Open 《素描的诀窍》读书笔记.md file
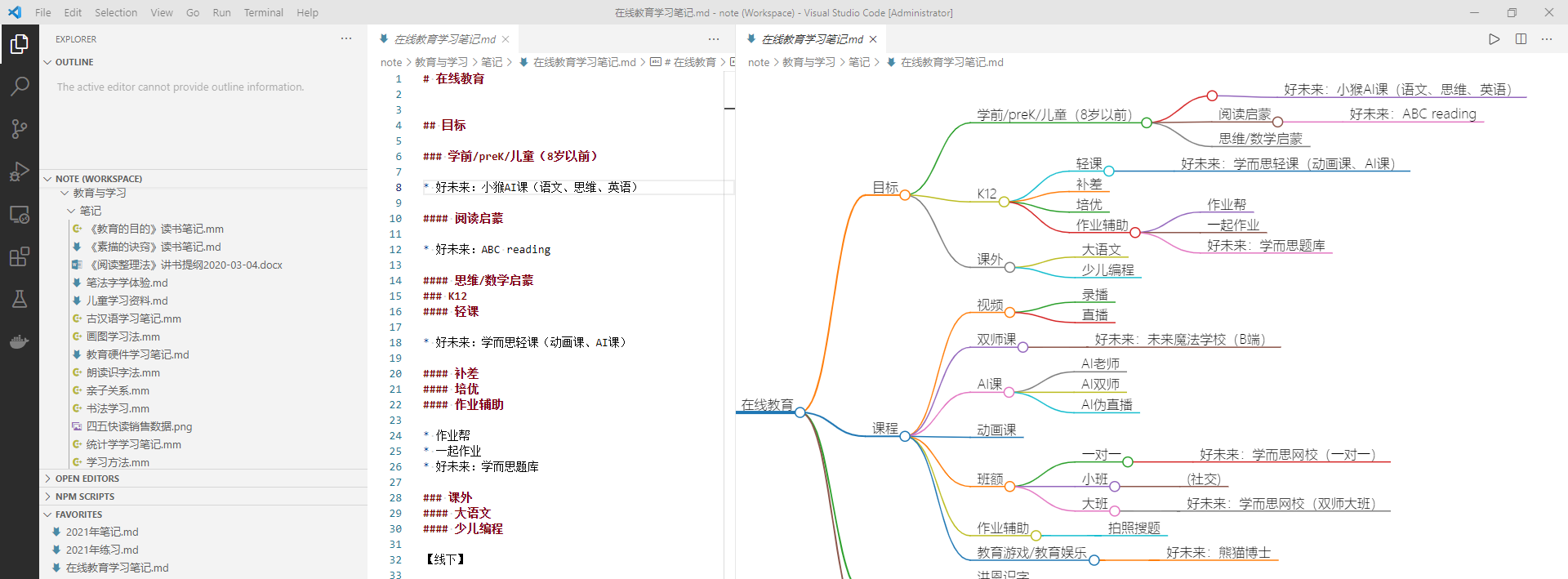Viewport: 1568px width, 579px height. 154,247
